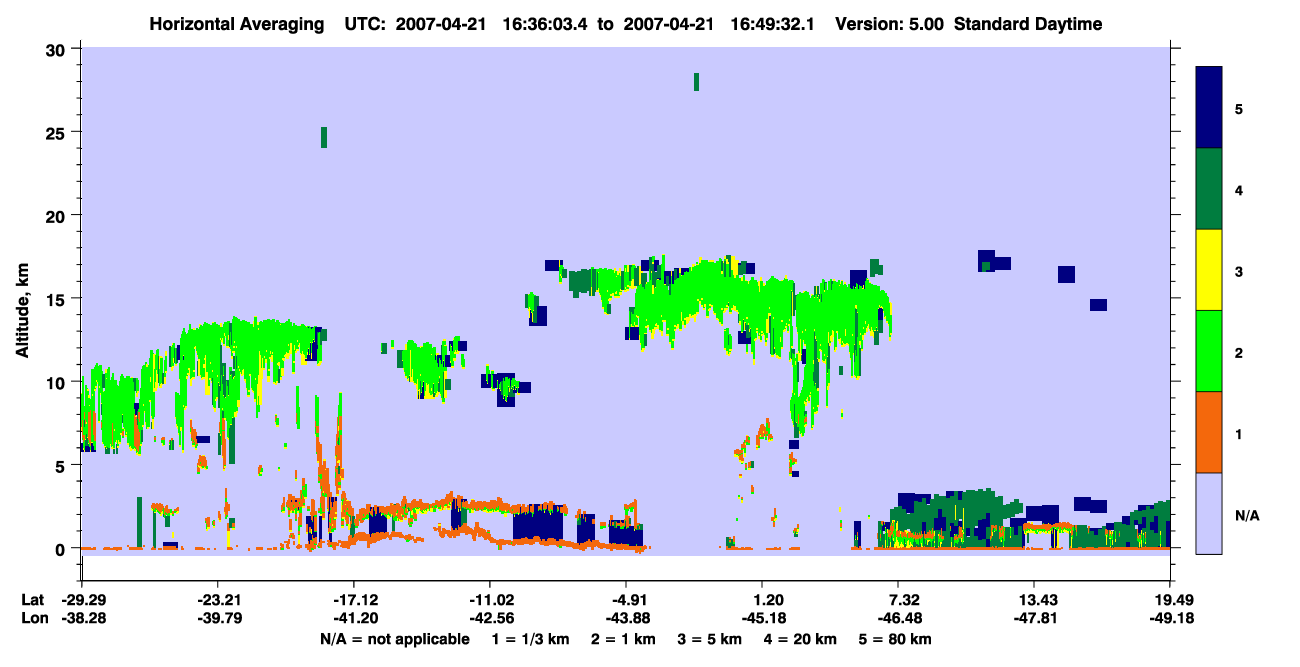
Task: Click longitude value -46.48
Action: [899, 618]
